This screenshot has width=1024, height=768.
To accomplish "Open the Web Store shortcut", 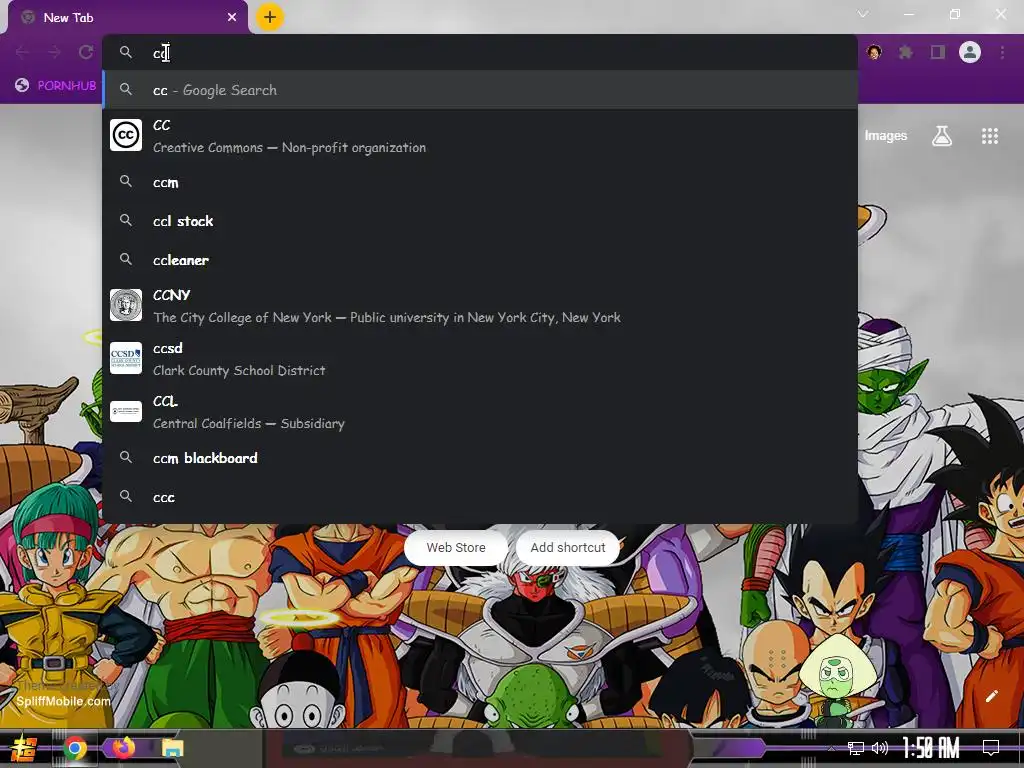I will 456,548.
